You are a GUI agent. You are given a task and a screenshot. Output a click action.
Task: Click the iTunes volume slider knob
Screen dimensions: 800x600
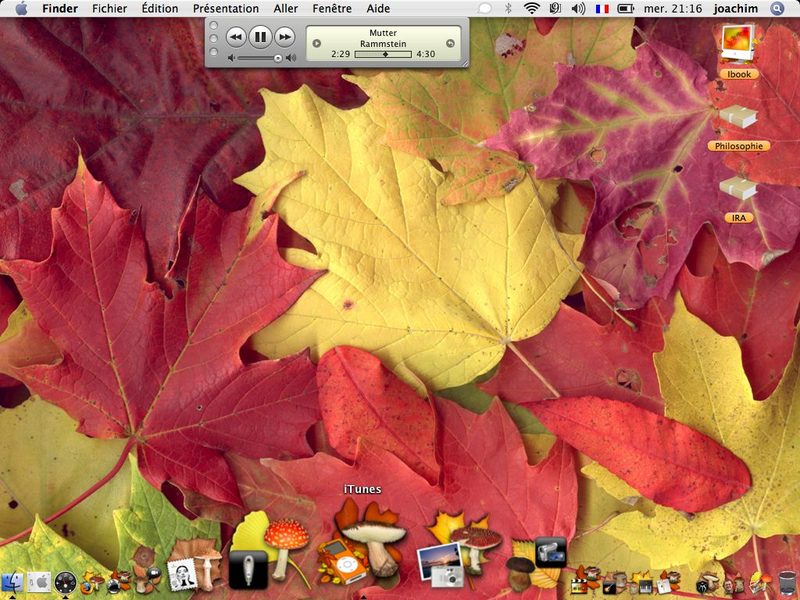point(278,58)
